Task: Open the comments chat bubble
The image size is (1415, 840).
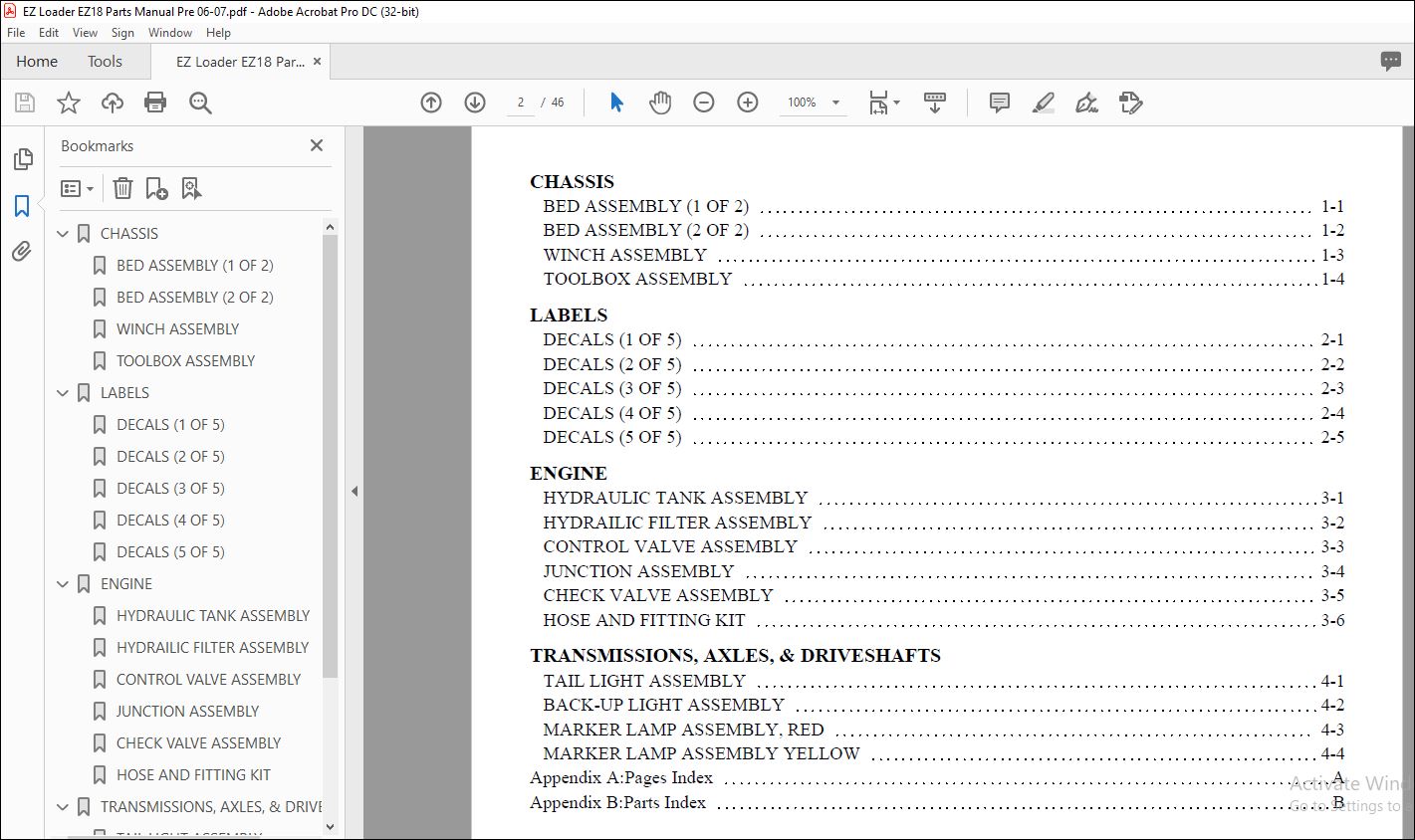Action: (1391, 62)
